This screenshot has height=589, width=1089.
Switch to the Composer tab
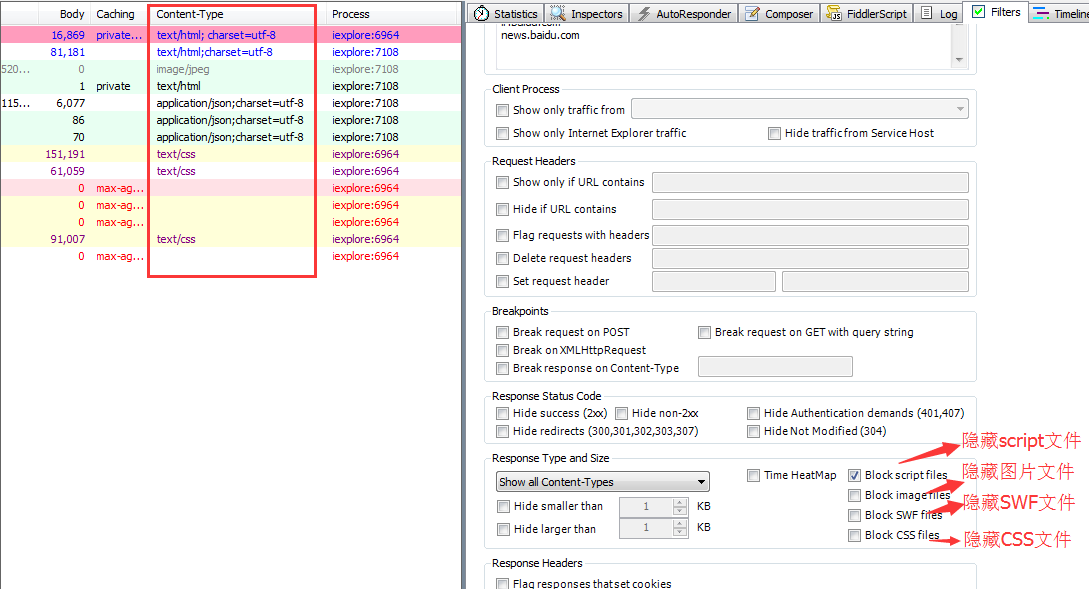click(779, 13)
